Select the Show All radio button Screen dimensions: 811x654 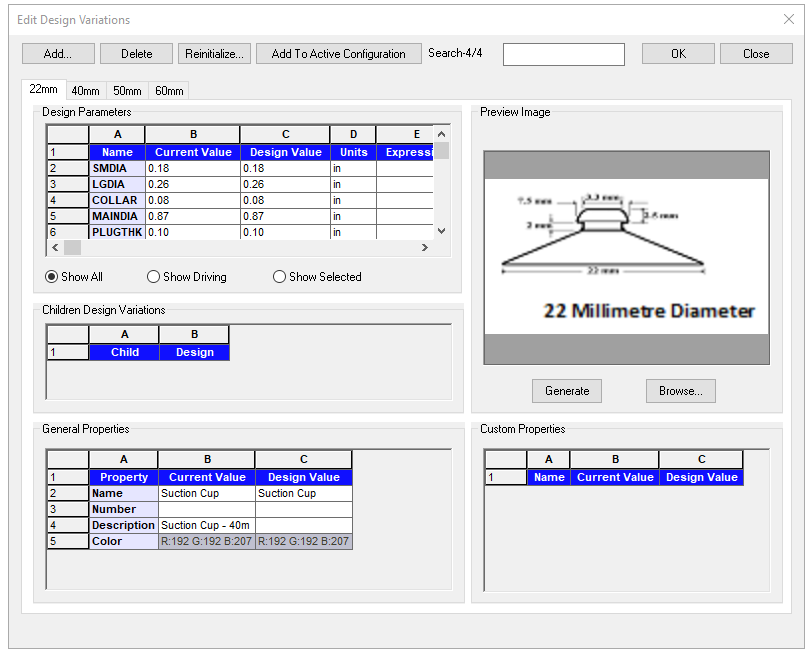click(52, 277)
